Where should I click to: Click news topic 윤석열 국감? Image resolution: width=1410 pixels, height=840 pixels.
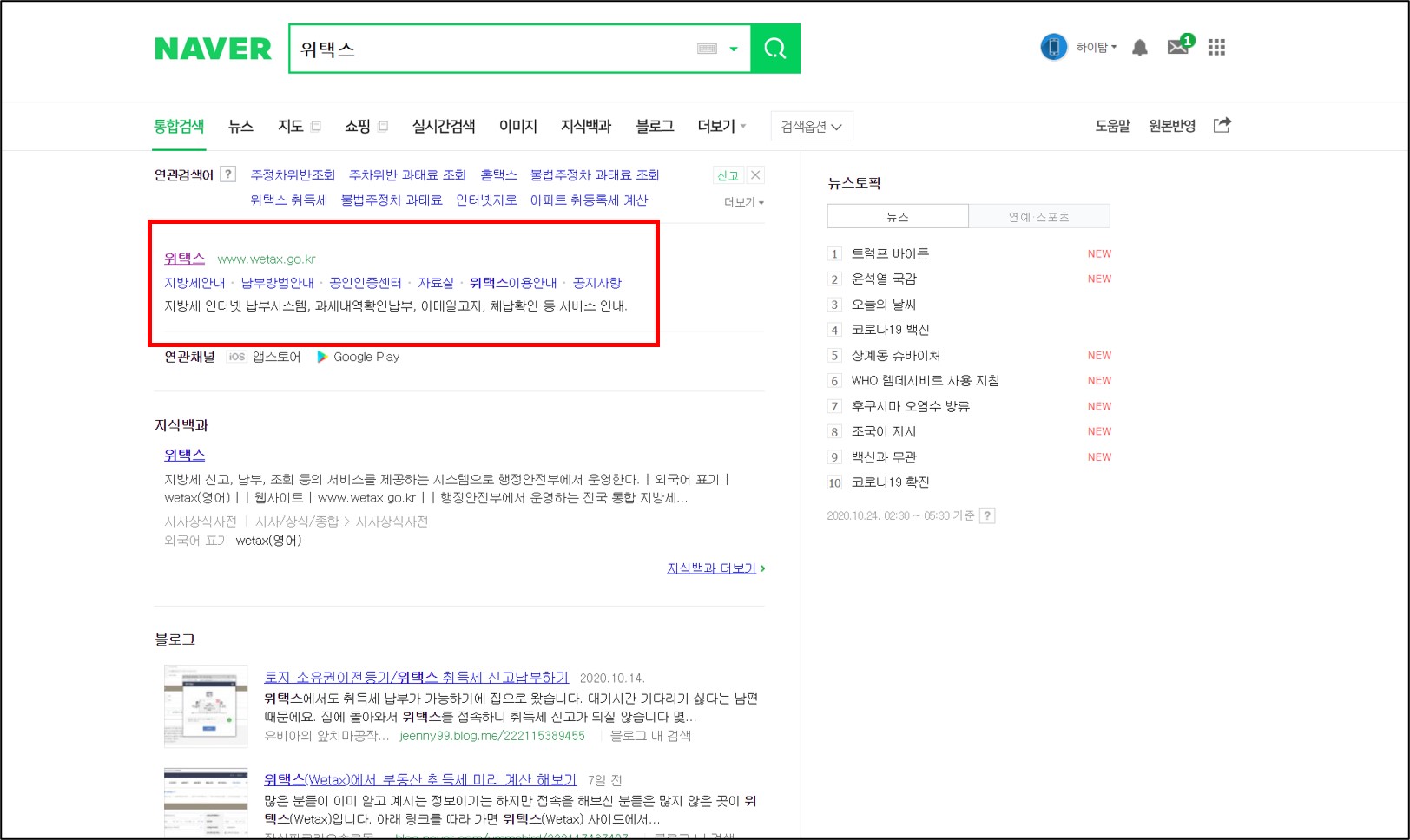884,279
